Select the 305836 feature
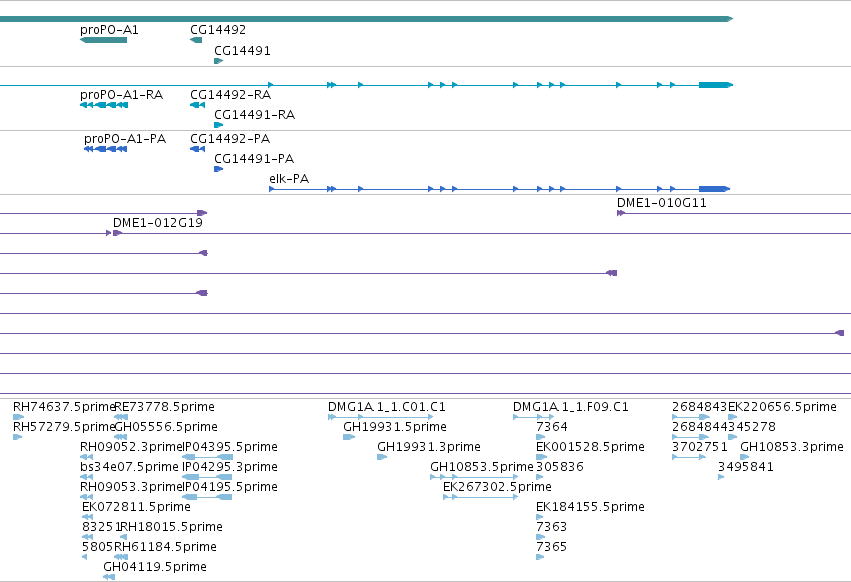Viewport: 851px width, 582px height. pos(560,467)
